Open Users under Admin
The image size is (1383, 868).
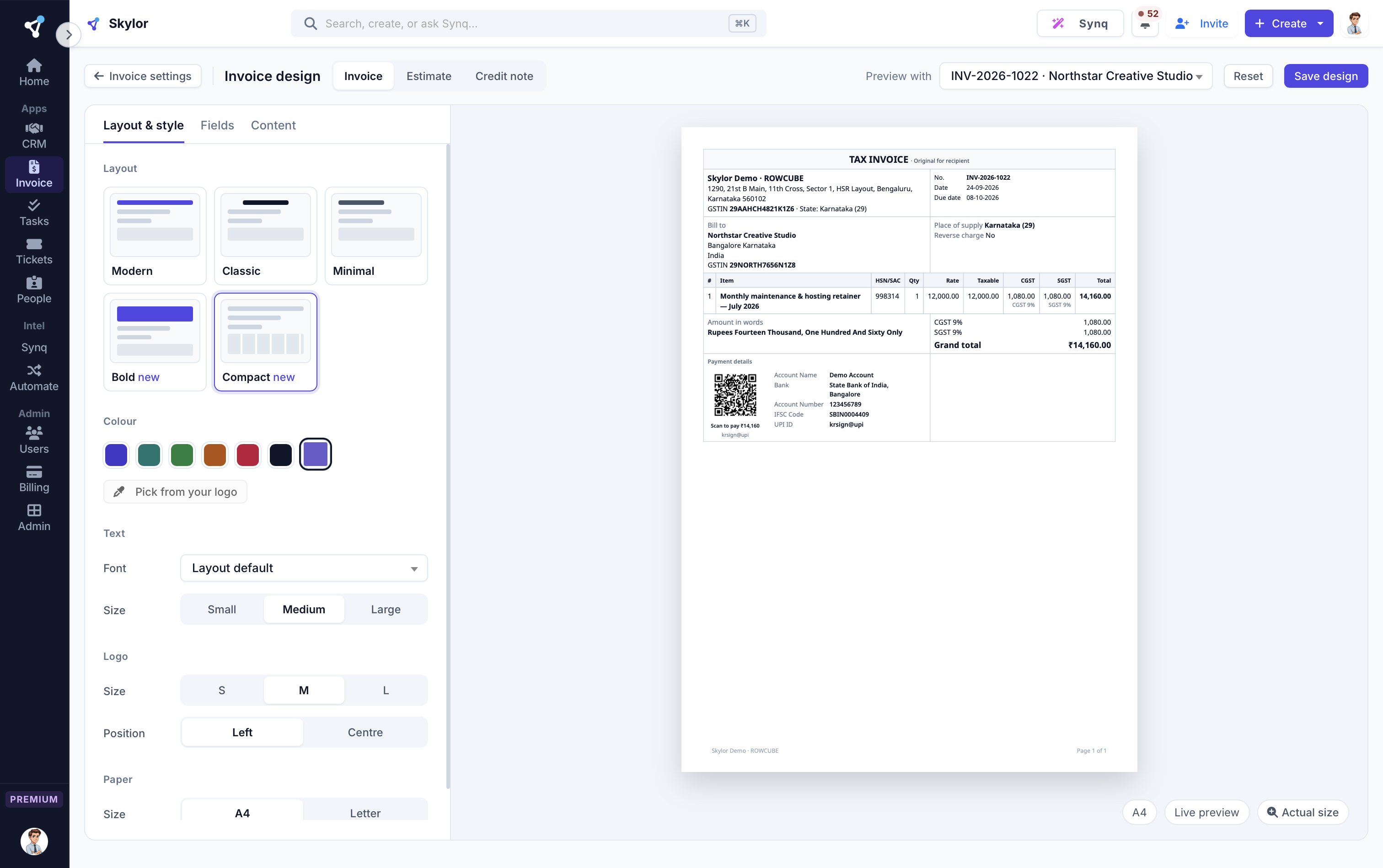(x=34, y=440)
